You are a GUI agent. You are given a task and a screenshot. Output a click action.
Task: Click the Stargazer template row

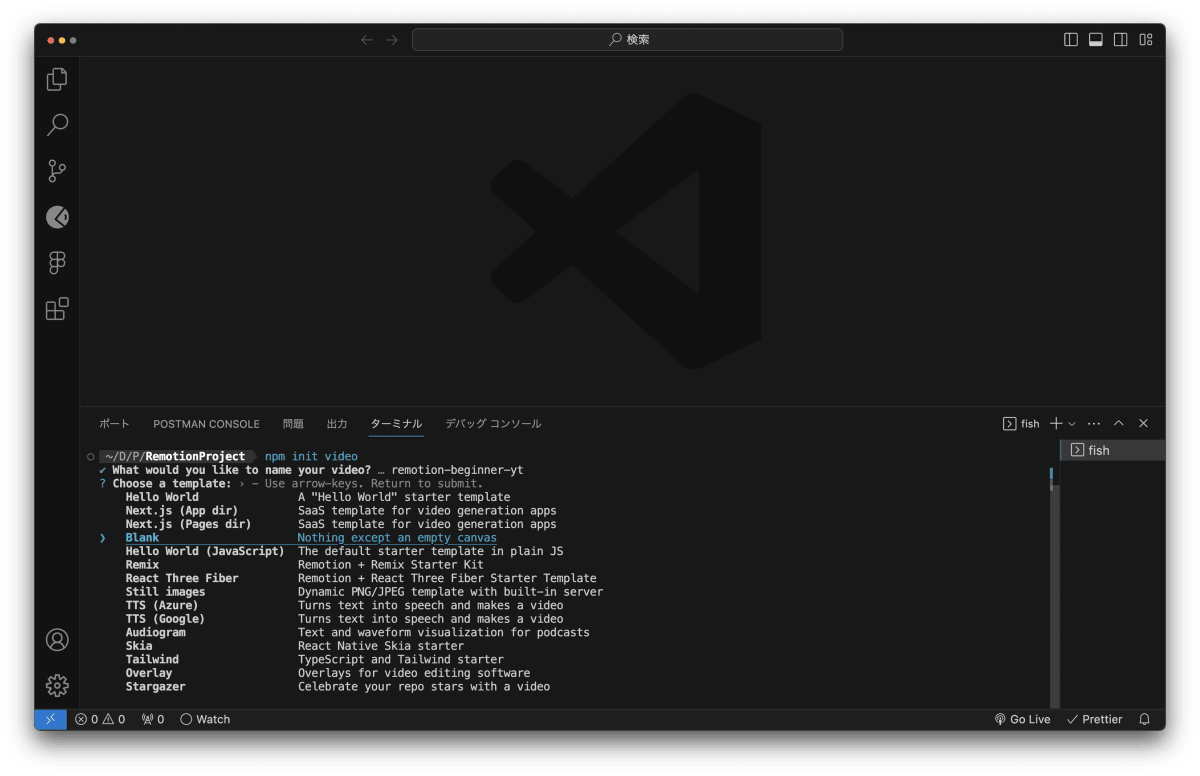coord(338,686)
